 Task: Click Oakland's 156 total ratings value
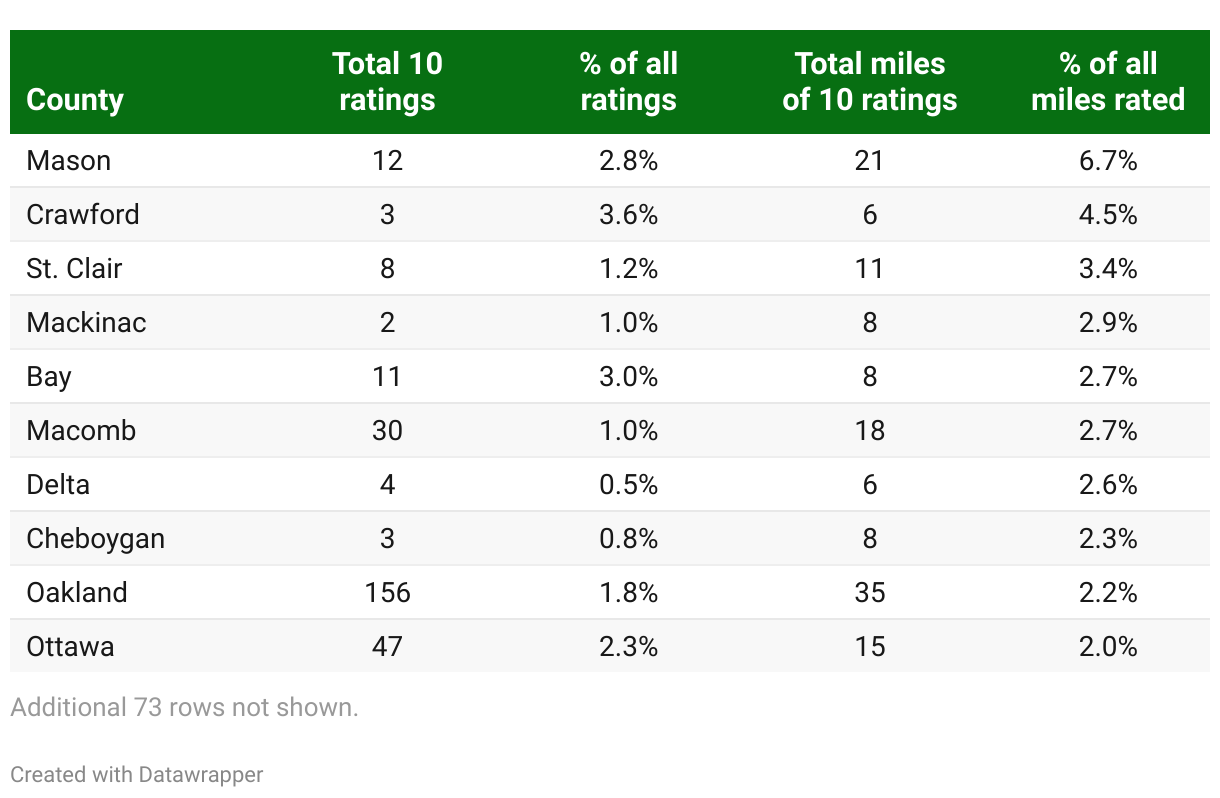387,592
